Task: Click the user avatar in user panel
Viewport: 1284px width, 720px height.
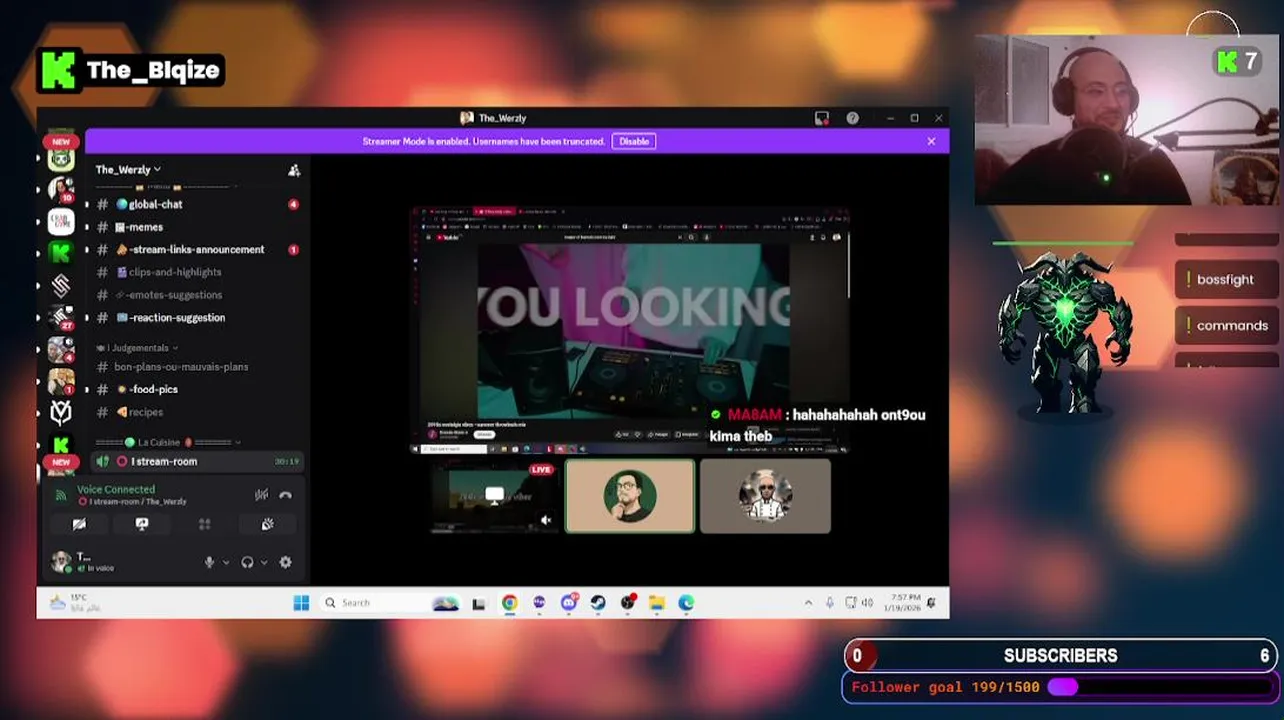Action: click(x=61, y=562)
